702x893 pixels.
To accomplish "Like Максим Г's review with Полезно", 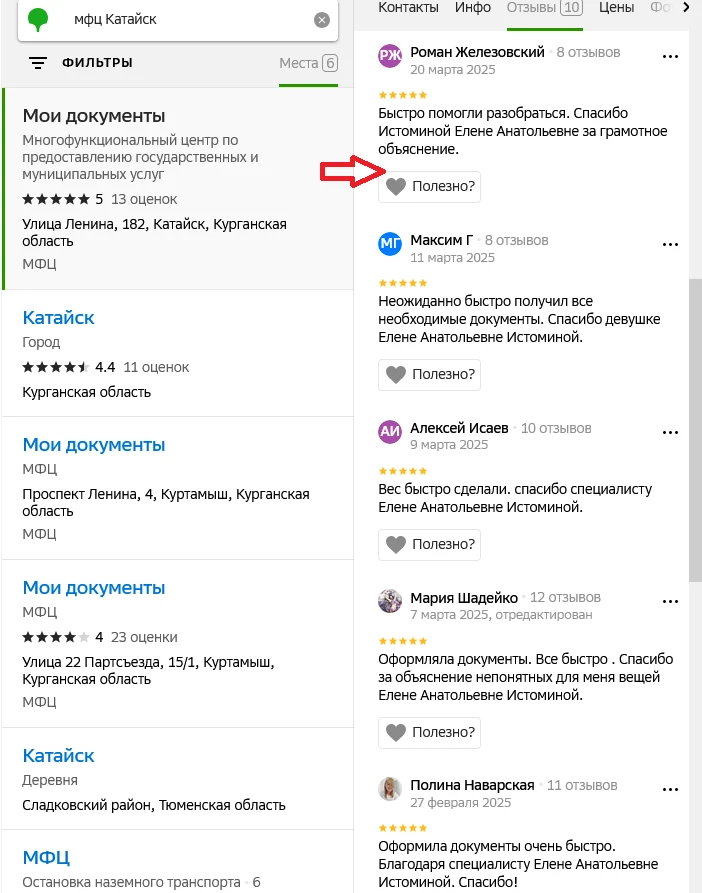I will [429, 375].
